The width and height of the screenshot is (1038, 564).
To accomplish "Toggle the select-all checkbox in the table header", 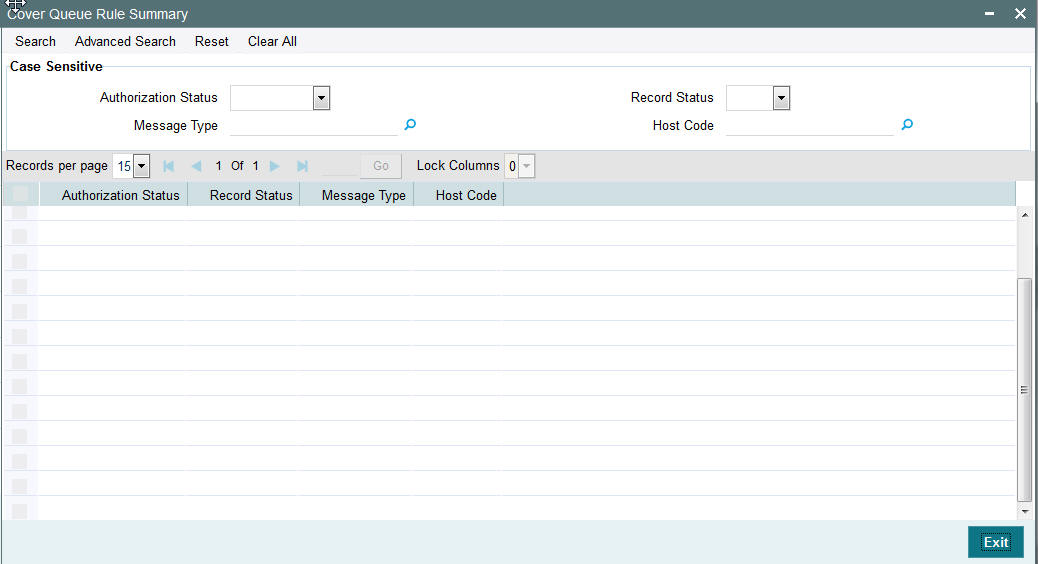I will pos(20,194).
